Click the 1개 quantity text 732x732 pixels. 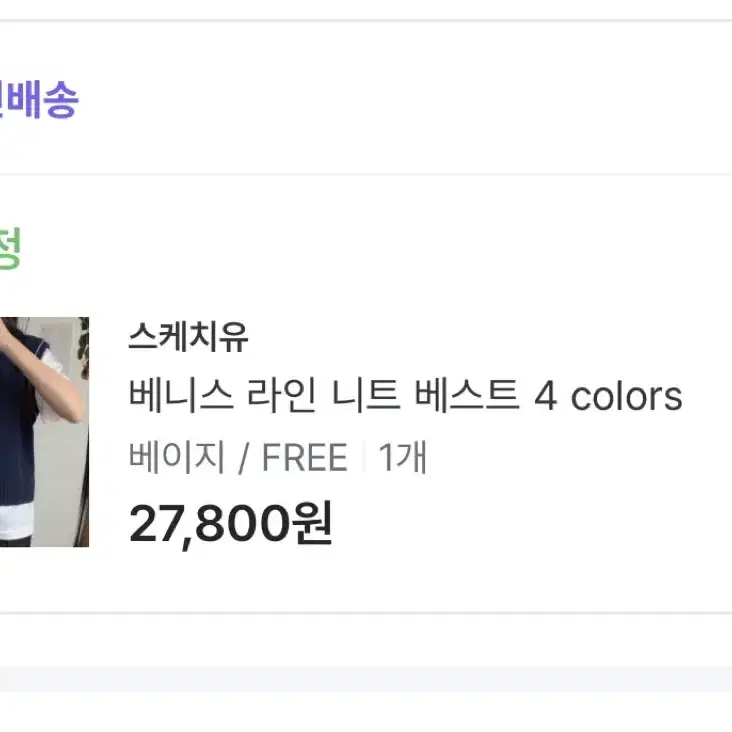coord(402,457)
